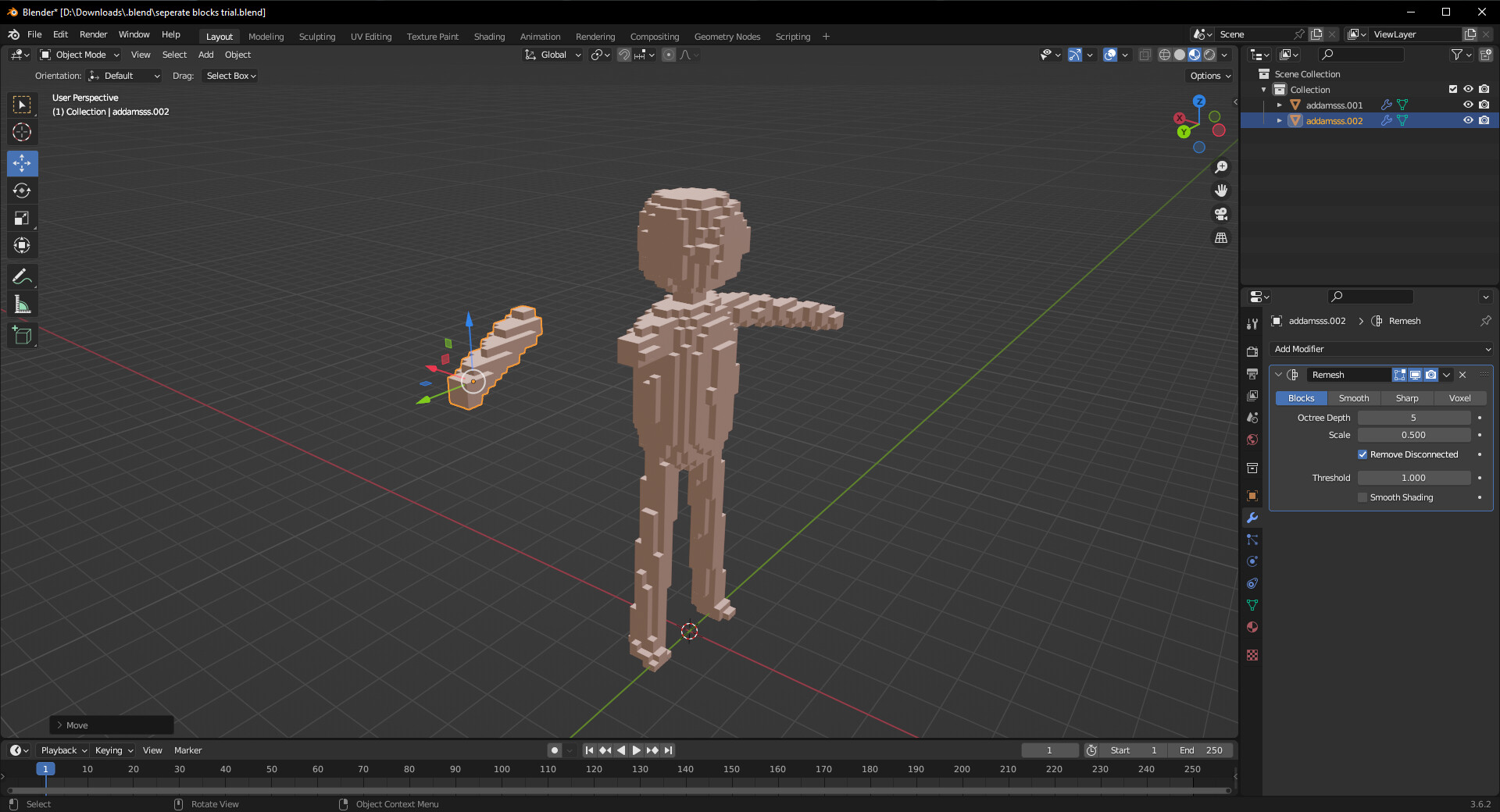Open the Orientation Default dropdown
The image size is (1500, 812).
[x=124, y=76]
